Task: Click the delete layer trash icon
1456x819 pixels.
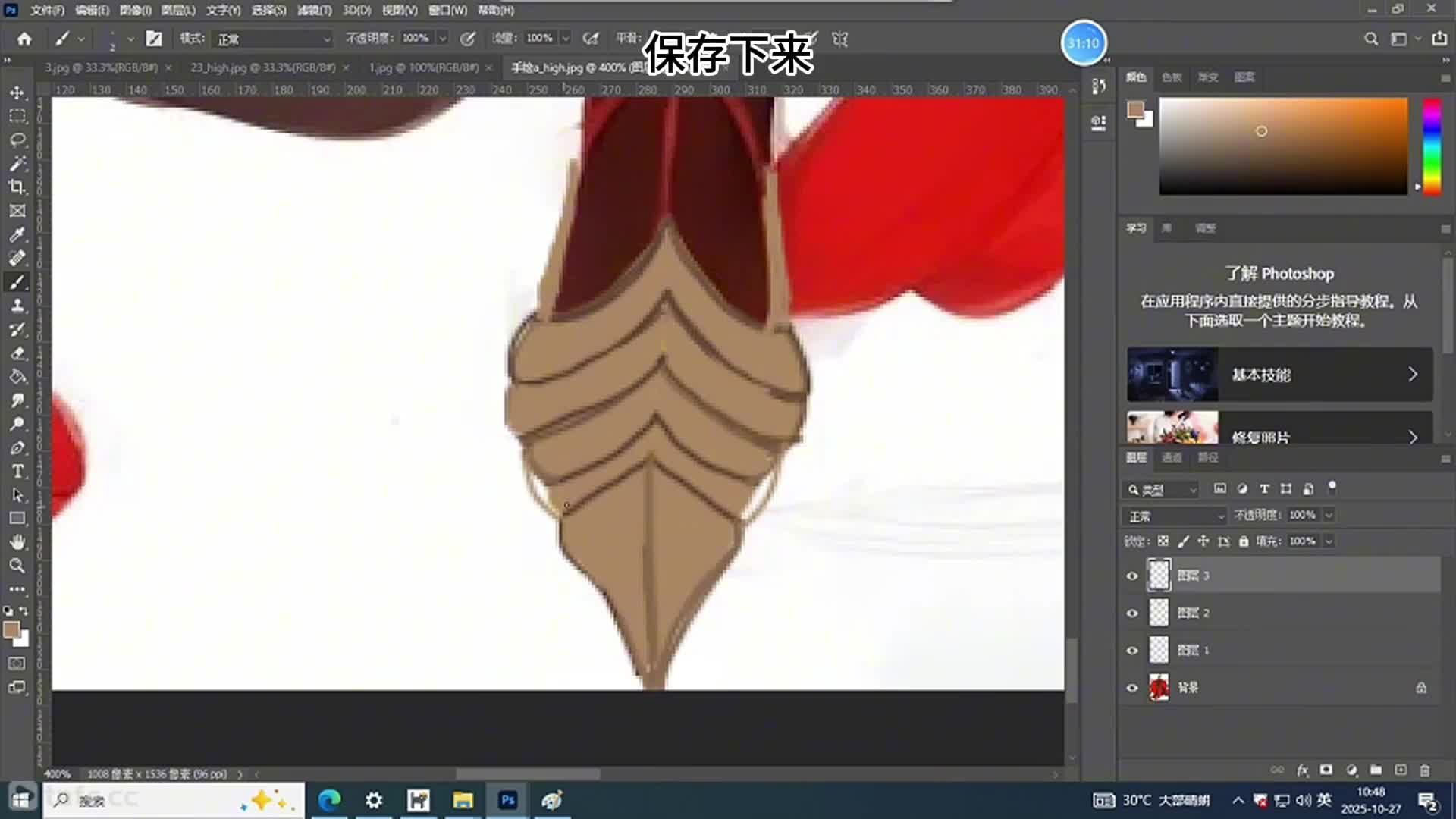Action: coord(1424,770)
